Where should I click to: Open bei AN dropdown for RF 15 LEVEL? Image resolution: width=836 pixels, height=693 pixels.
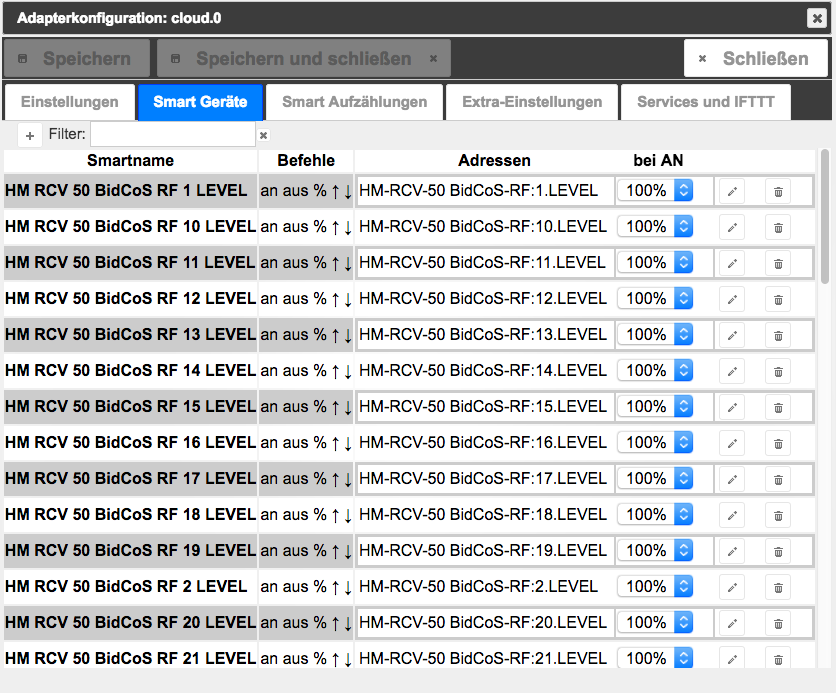(655, 406)
